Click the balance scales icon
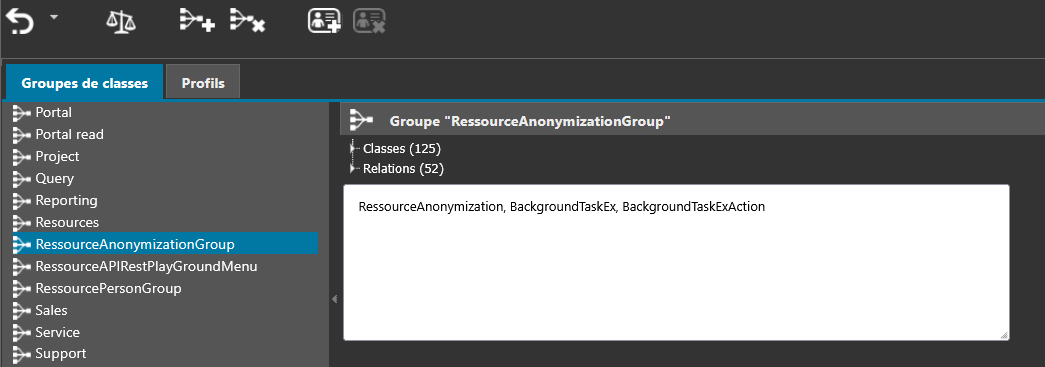The height and width of the screenshot is (367, 1045). pyautogui.click(x=121, y=22)
